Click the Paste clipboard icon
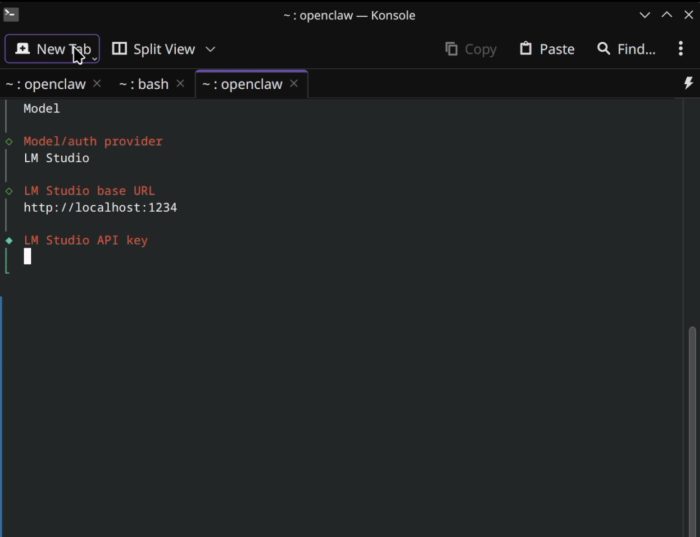 [x=526, y=49]
